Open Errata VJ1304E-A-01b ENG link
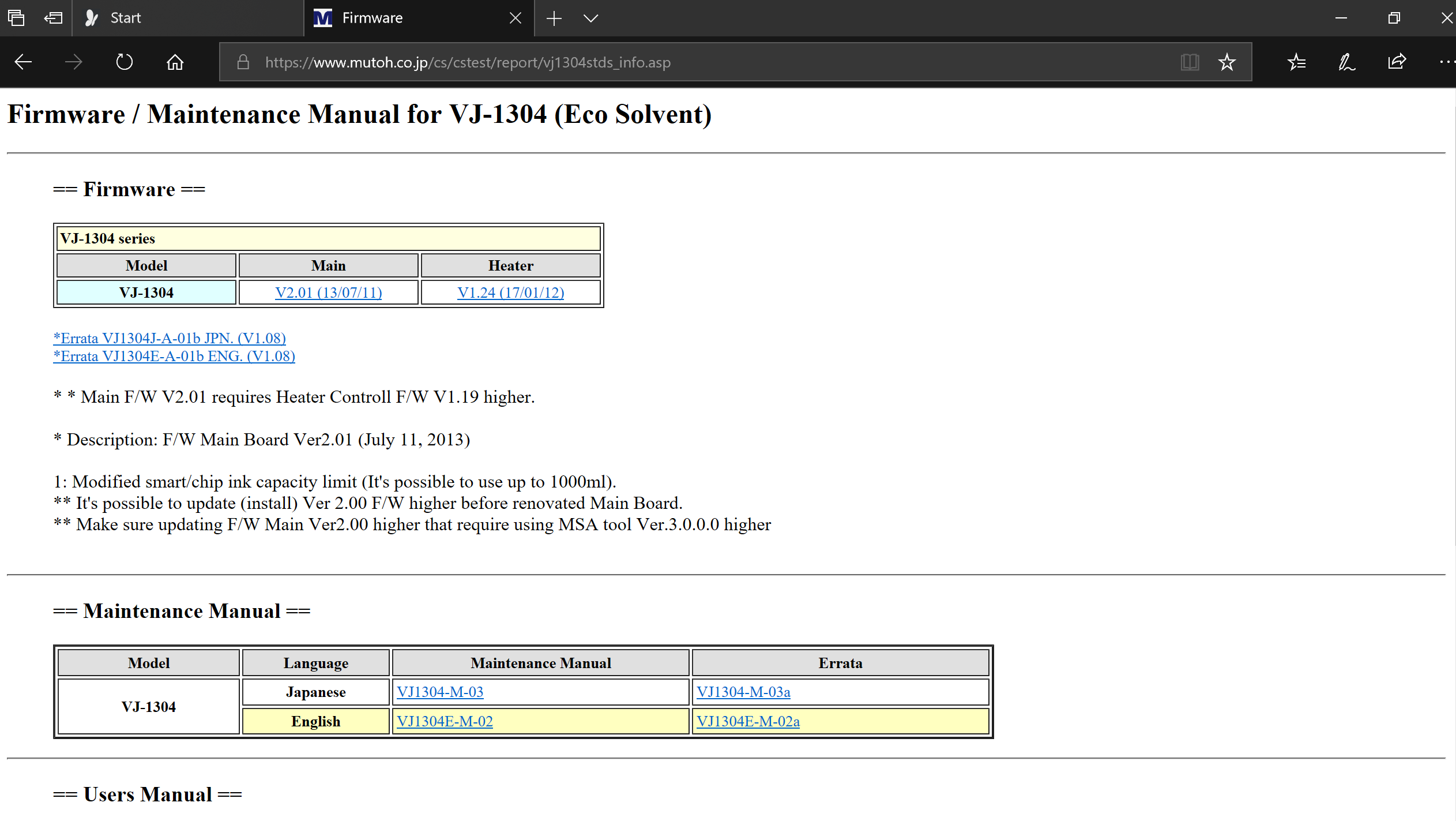The height and width of the screenshot is (821, 1456). coord(174,356)
